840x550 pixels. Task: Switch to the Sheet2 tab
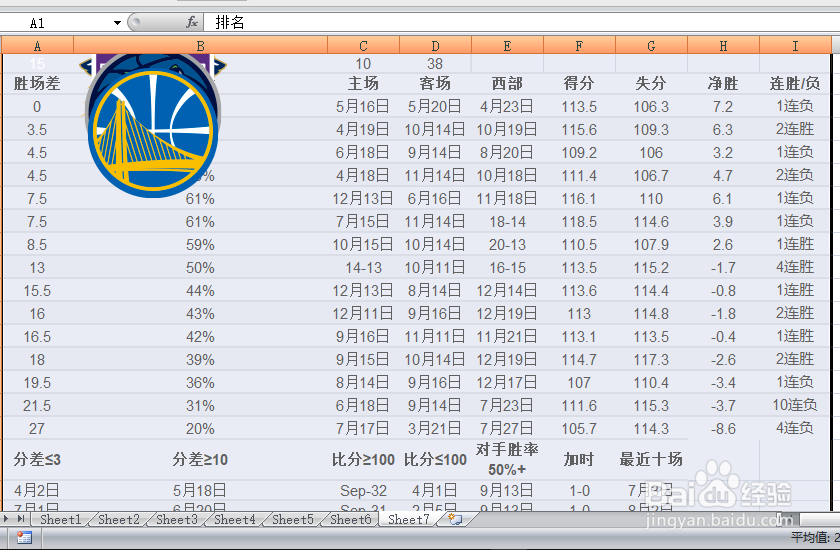click(118, 519)
